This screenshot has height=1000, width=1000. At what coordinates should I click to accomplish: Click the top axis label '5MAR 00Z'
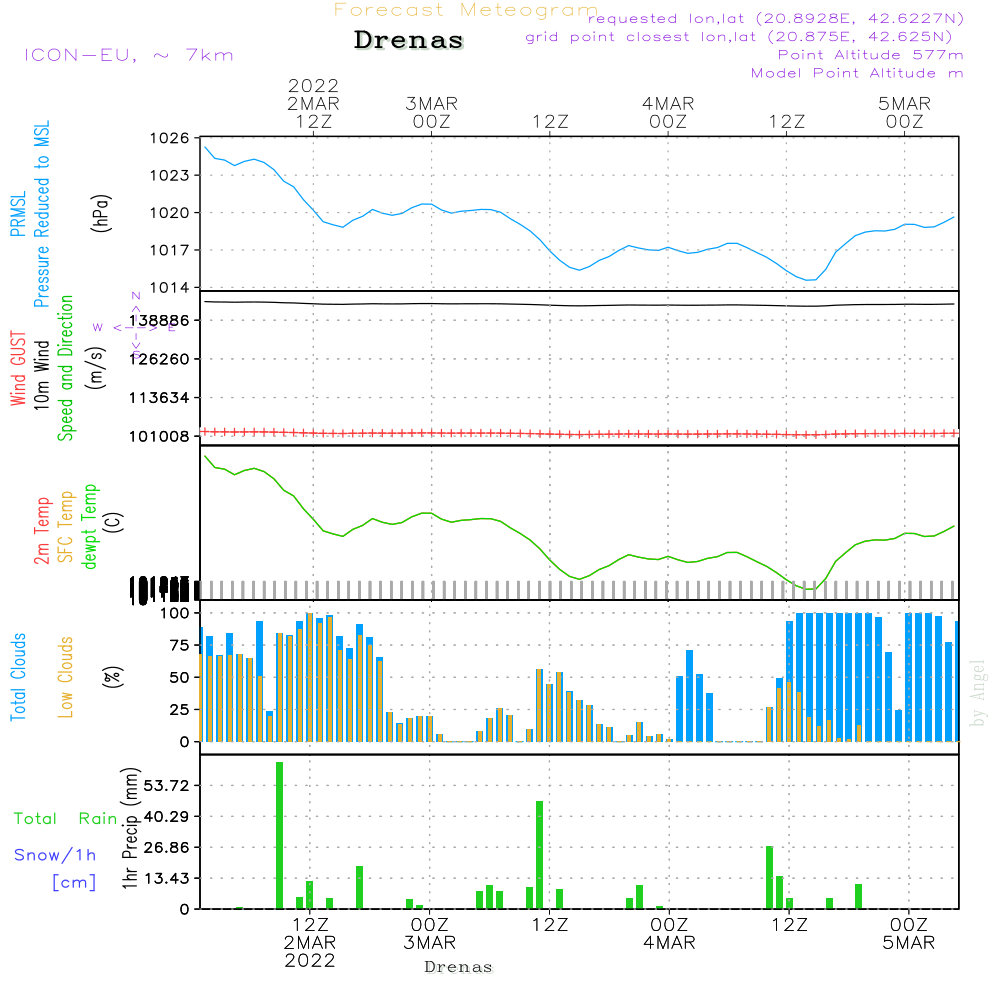click(904, 112)
